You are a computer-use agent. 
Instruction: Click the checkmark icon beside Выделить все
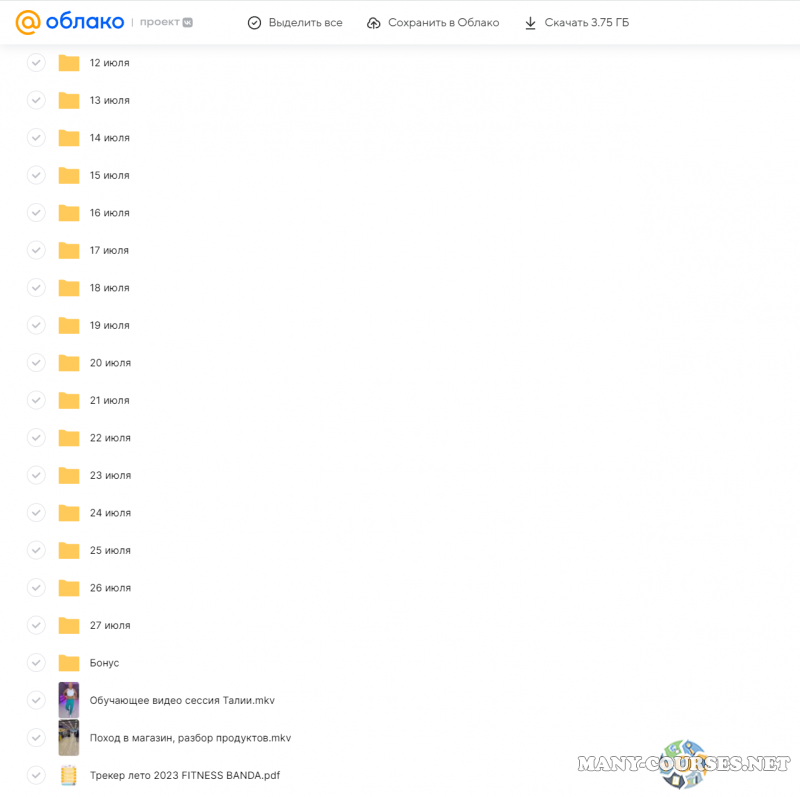(x=254, y=23)
